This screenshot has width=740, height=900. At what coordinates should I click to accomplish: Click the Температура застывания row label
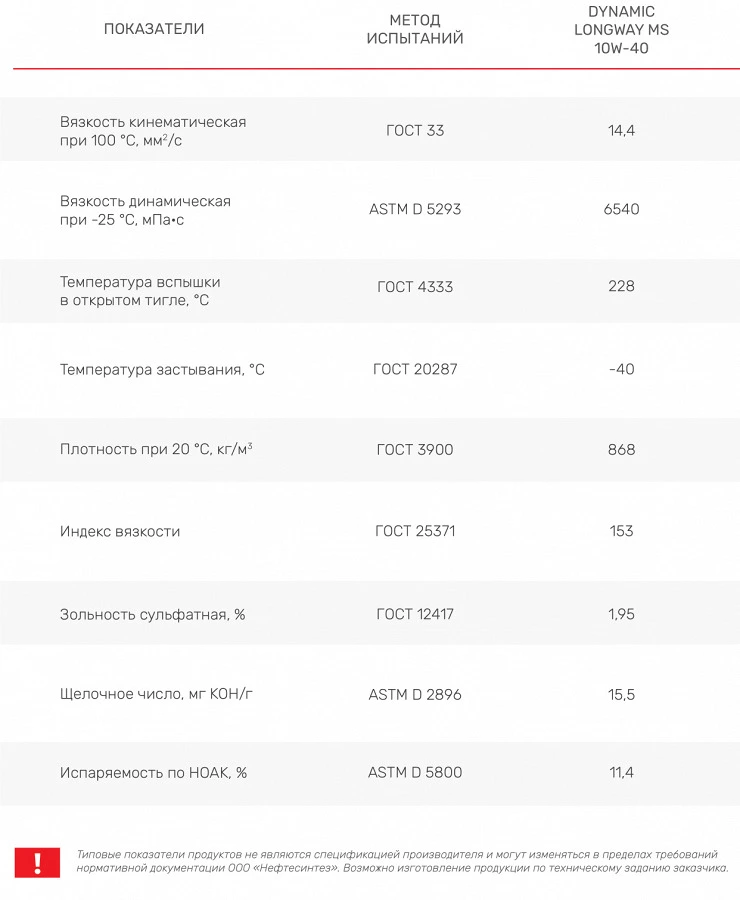(162, 369)
